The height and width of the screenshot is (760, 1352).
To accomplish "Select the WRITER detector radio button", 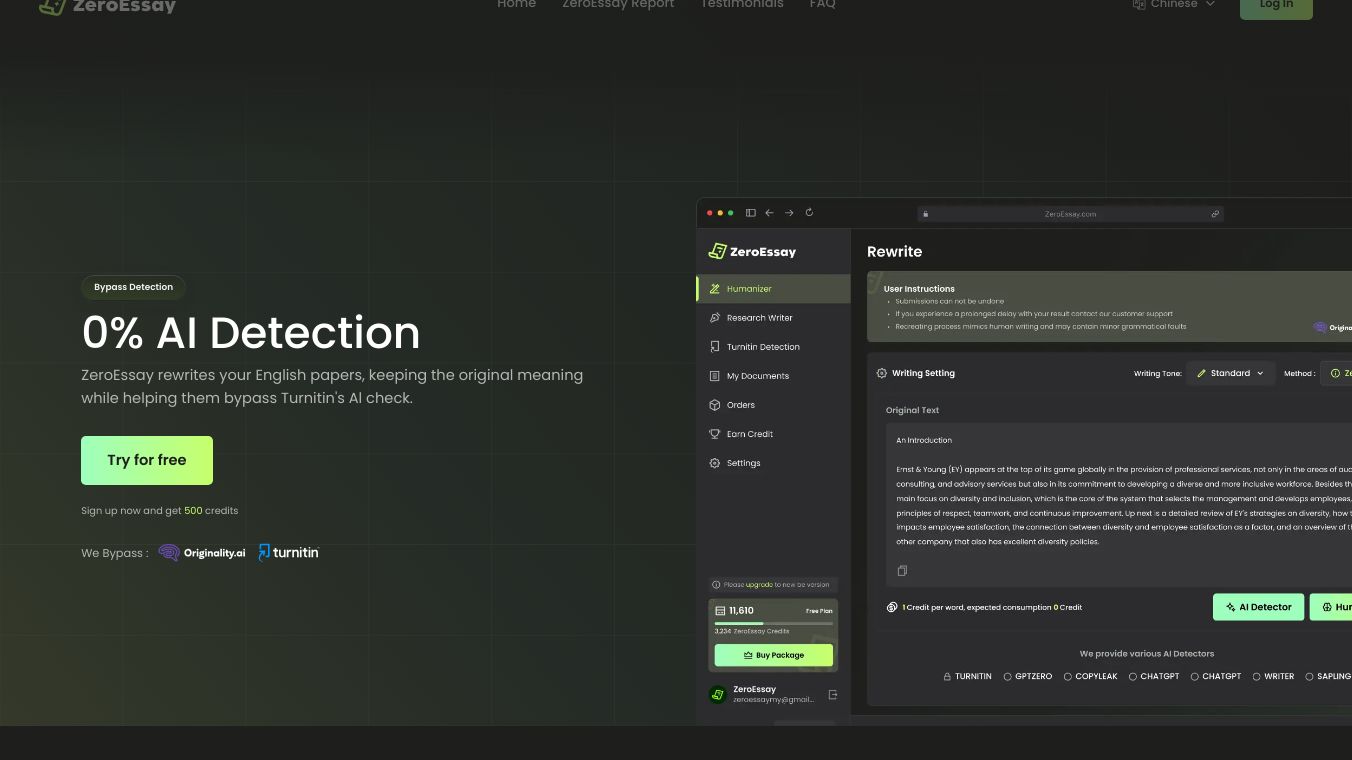I will click(1257, 677).
